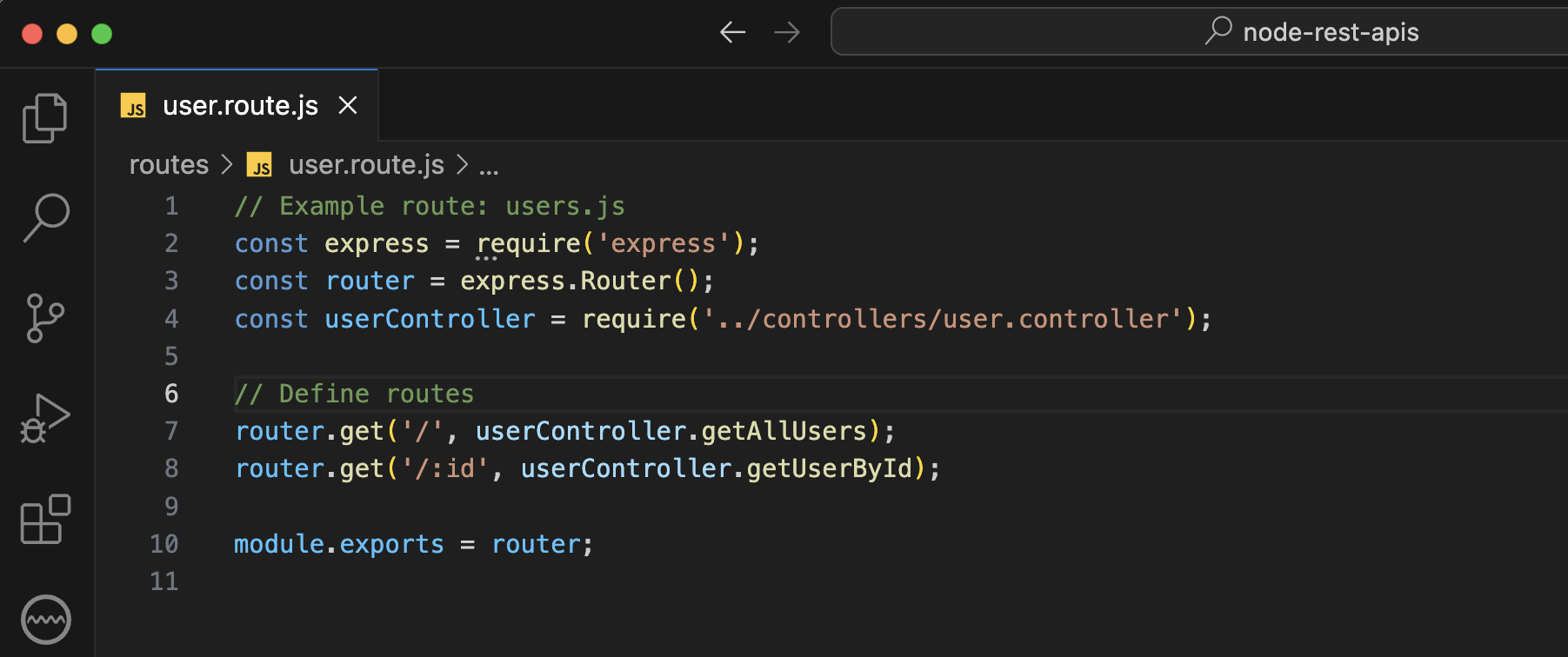
Task: Open the Explorer view in activity bar
Action: point(45,117)
